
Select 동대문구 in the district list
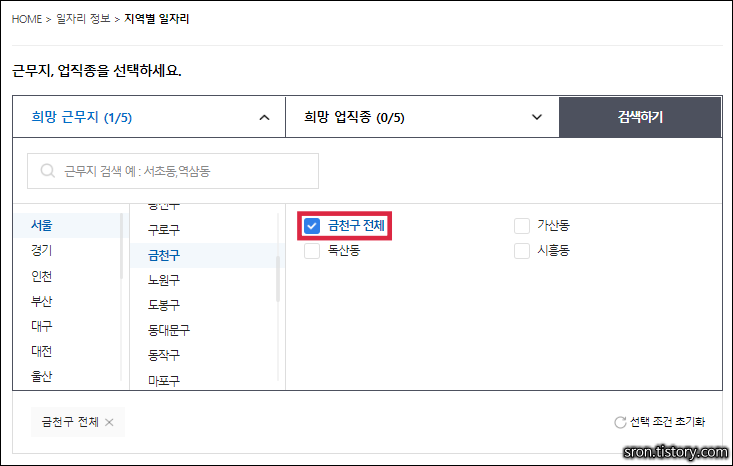169,330
